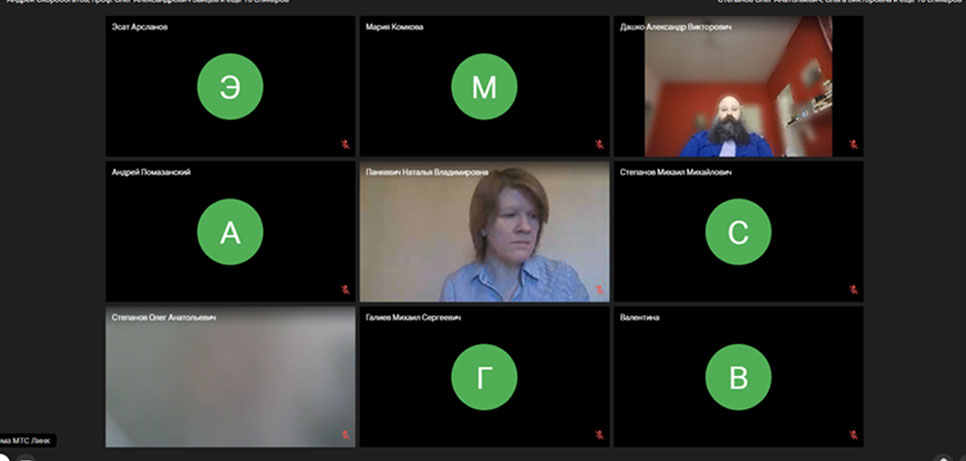Image resolution: width=966 pixels, height=461 pixels.
Task: Click muted mic icon in Степанов Олег Анатольевич tile
Action: pos(346,435)
